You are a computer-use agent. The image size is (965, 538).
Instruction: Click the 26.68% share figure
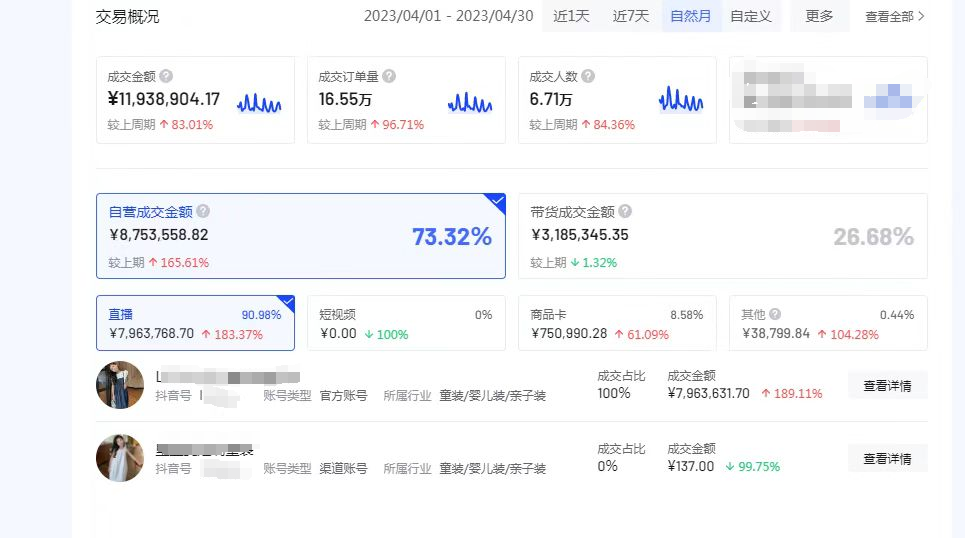[873, 236]
